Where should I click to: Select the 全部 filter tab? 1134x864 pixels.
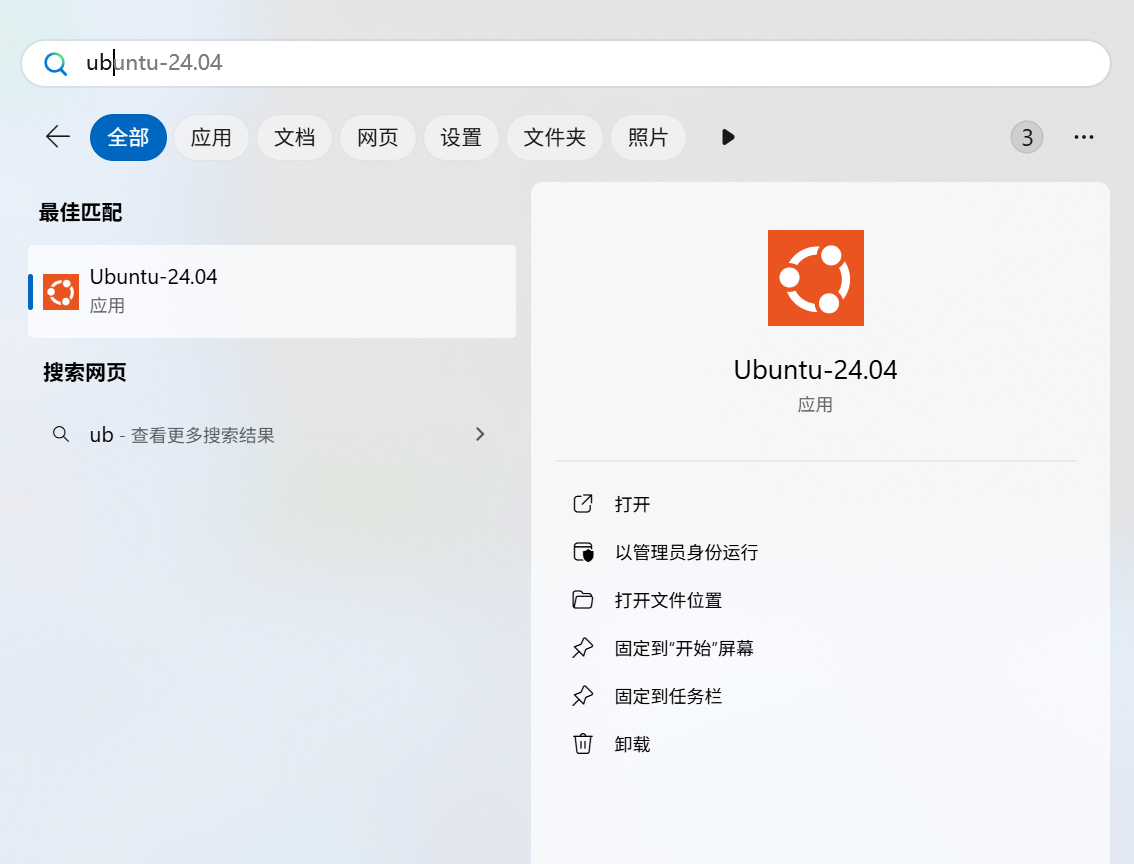tap(128, 137)
